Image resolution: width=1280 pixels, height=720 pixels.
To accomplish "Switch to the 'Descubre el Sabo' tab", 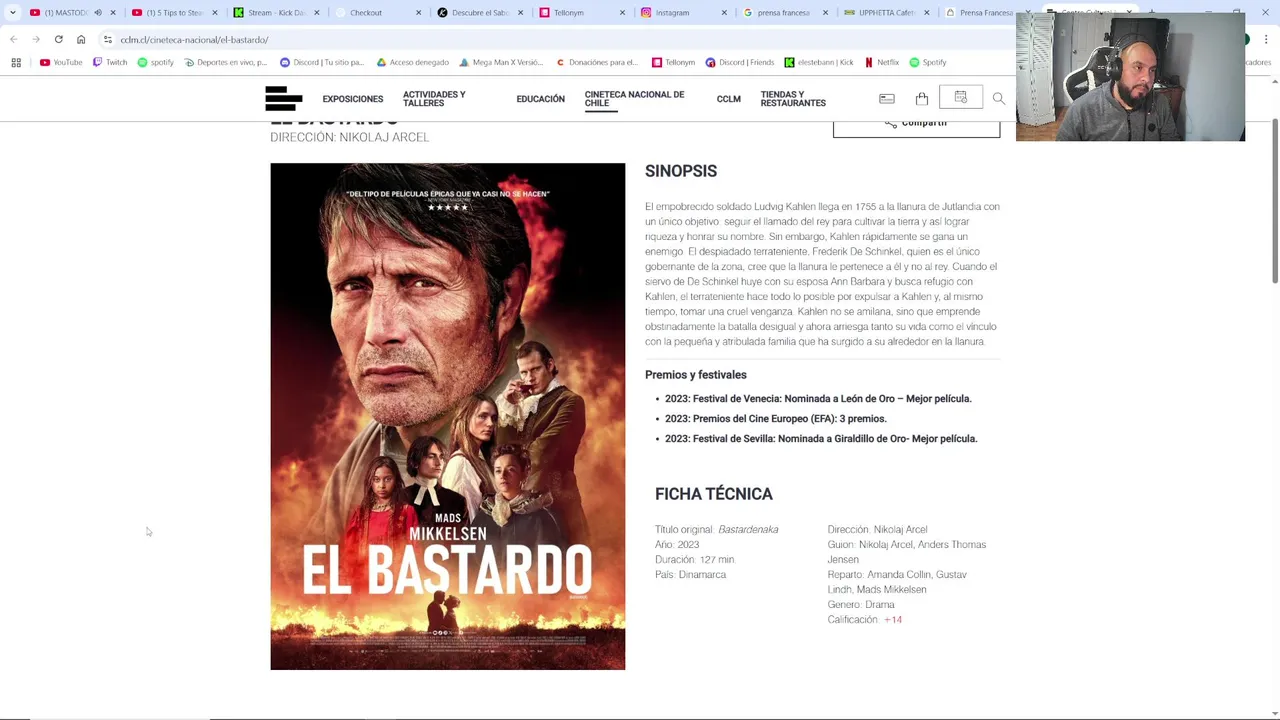I will (480, 12).
